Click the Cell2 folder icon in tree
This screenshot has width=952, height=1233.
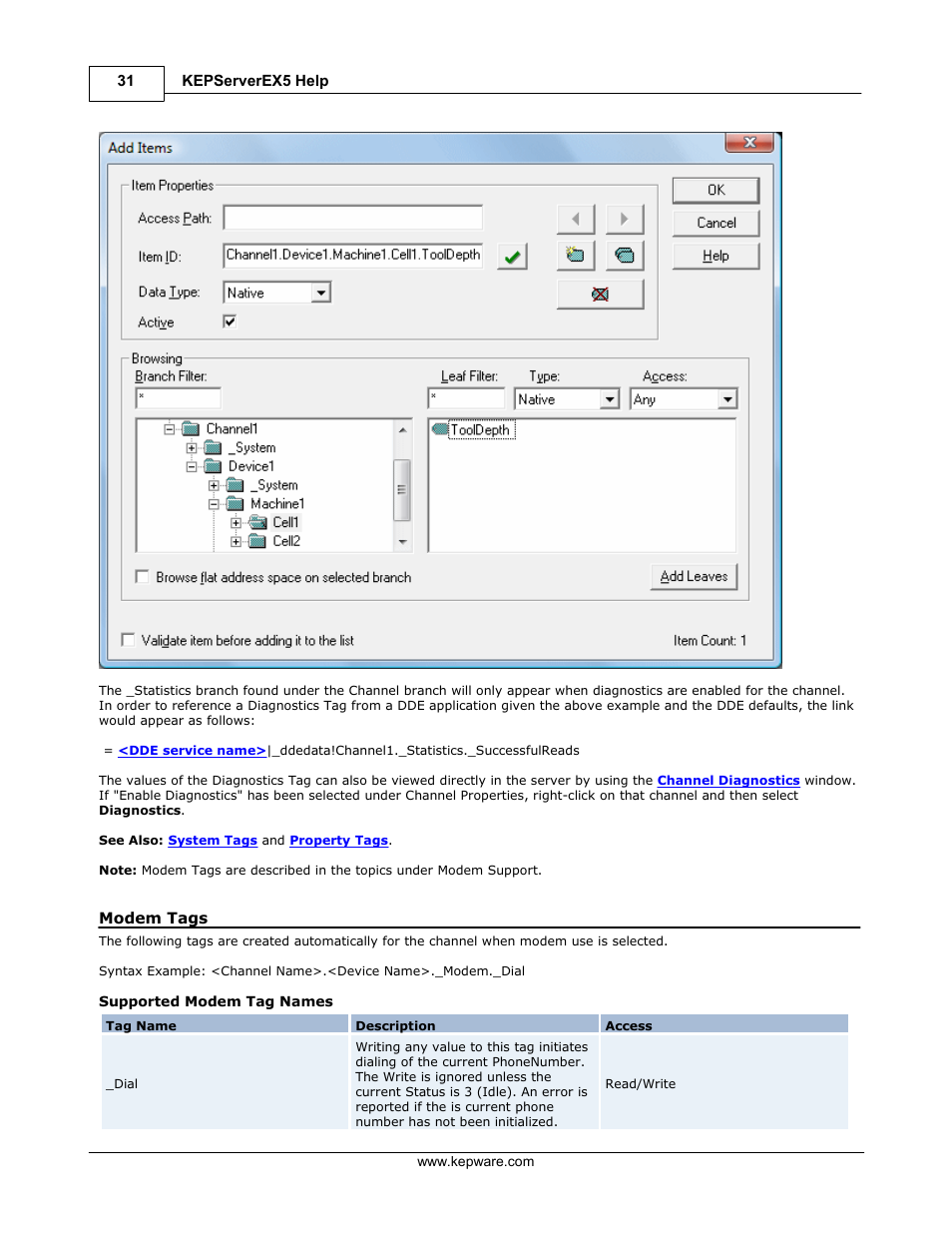pos(257,541)
